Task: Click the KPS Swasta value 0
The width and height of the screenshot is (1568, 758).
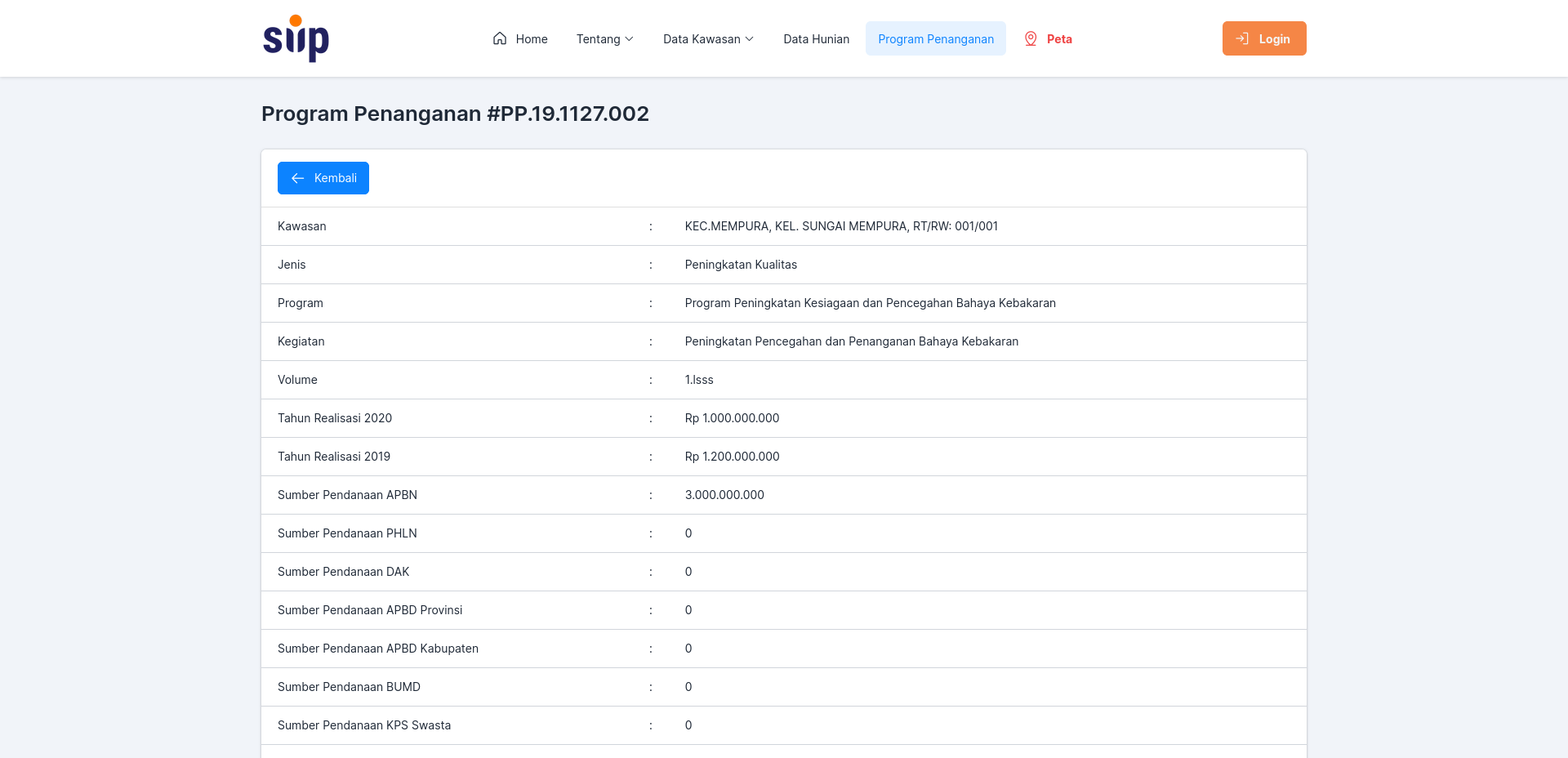Action: pyautogui.click(x=688, y=725)
